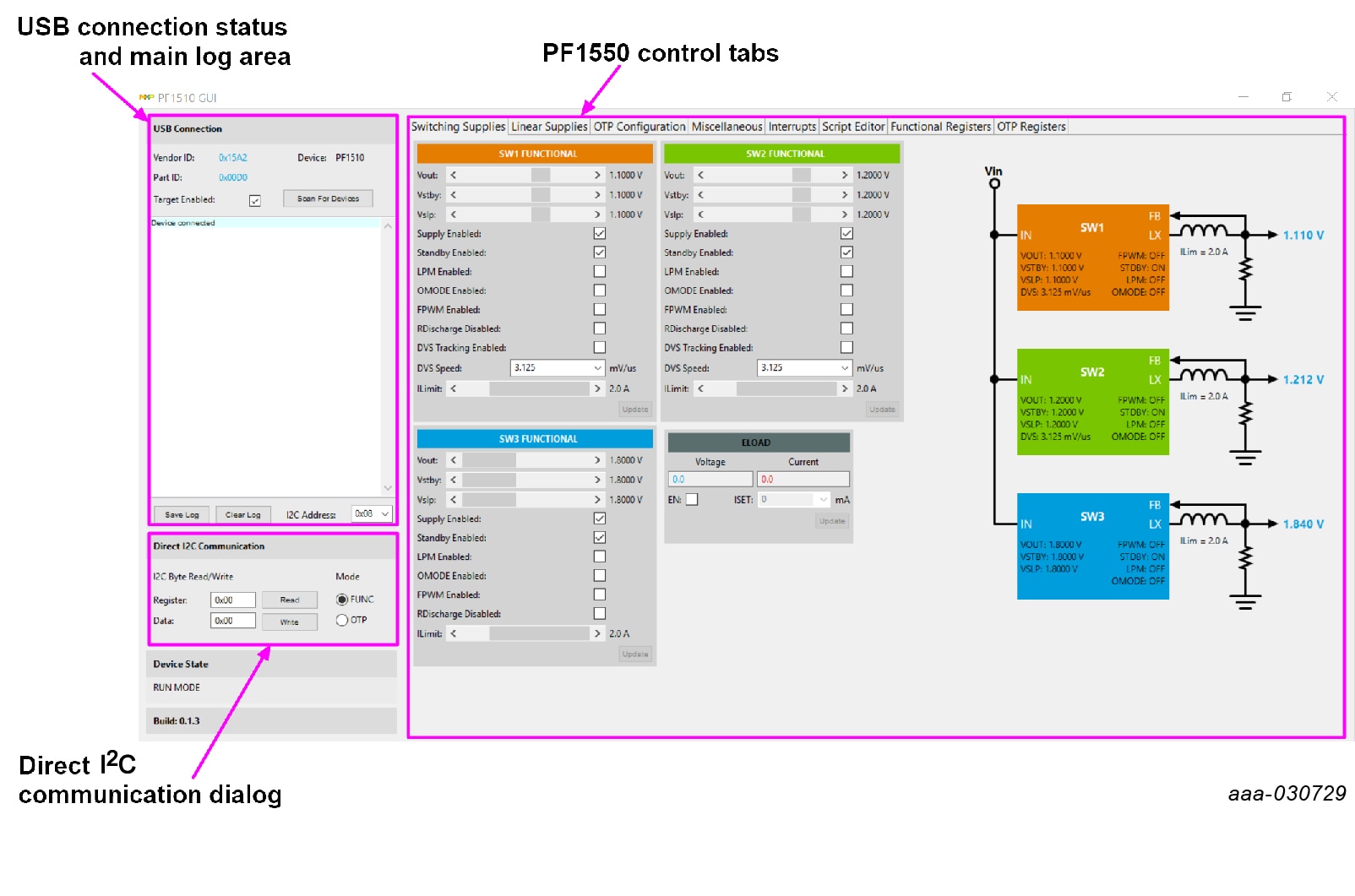
Task: Click the blue SW3 block diagram
Action: pos(1092,546)
